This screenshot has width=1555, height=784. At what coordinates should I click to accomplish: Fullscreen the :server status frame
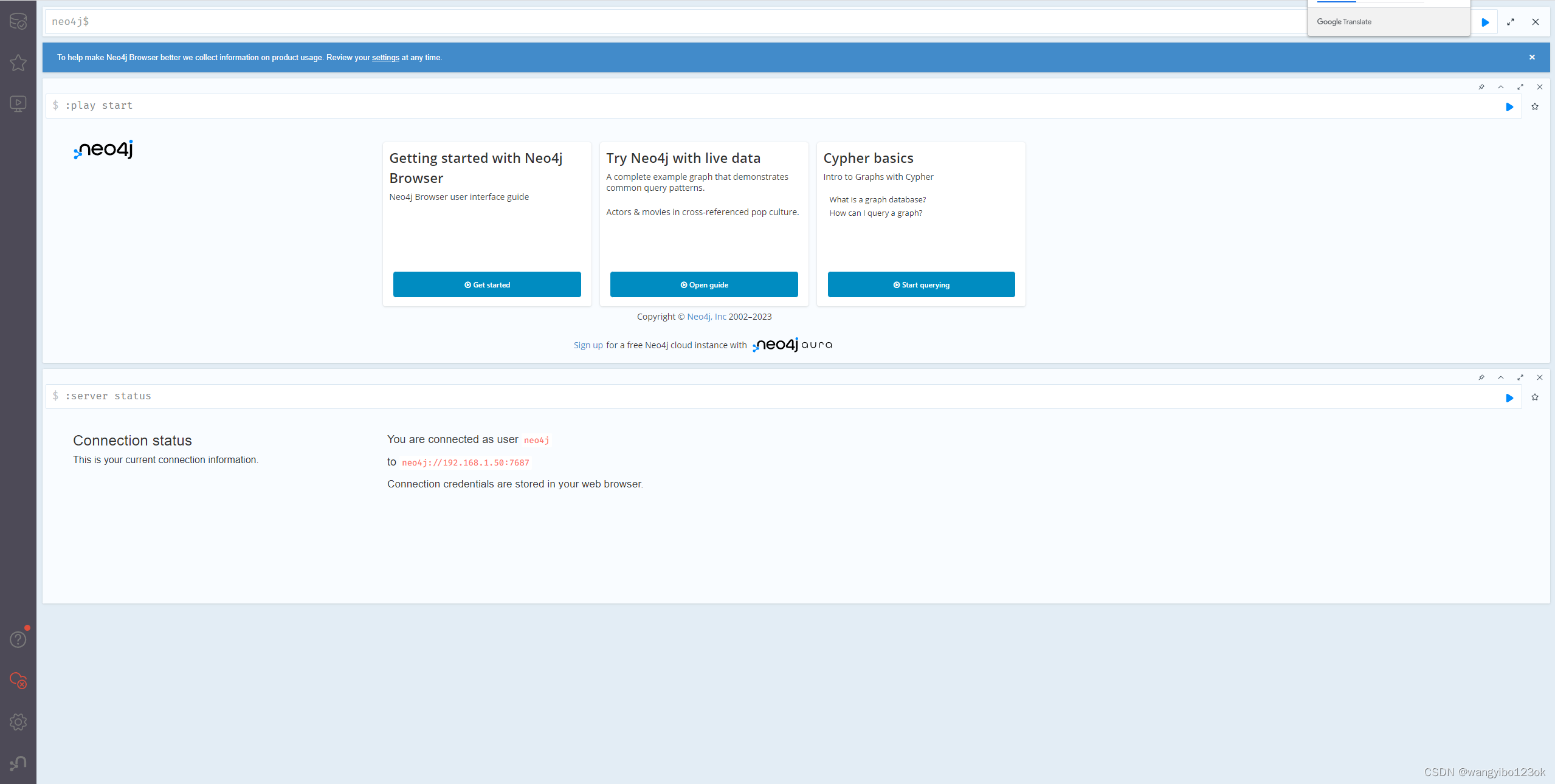click(x=1520, y=377)
